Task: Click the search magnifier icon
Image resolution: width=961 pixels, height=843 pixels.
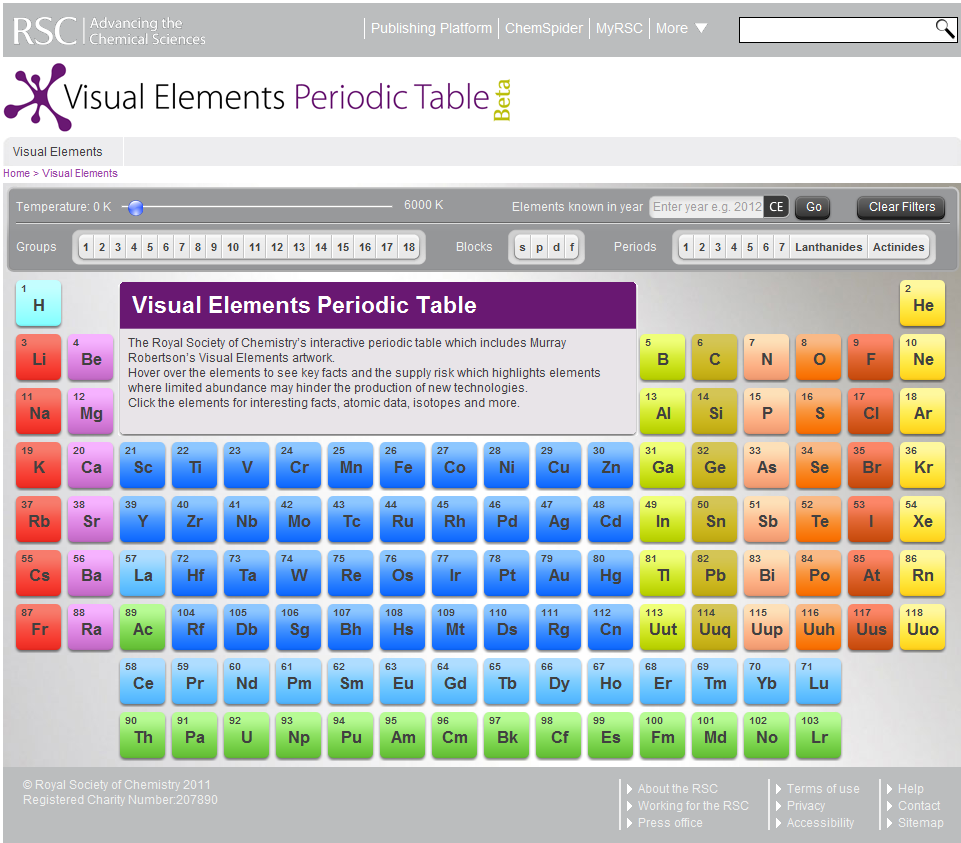Action: click(x=944, y=29)
